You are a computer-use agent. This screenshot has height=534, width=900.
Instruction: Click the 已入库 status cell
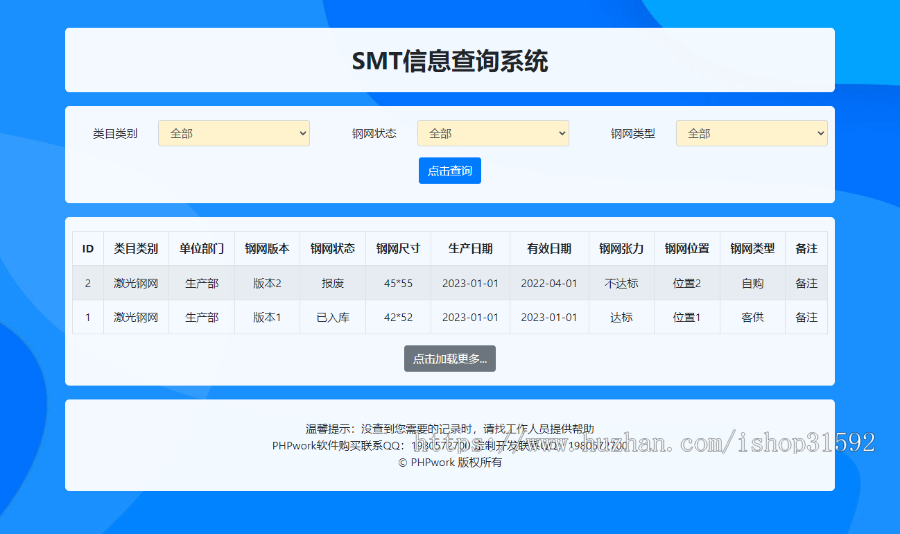(332, 317)
